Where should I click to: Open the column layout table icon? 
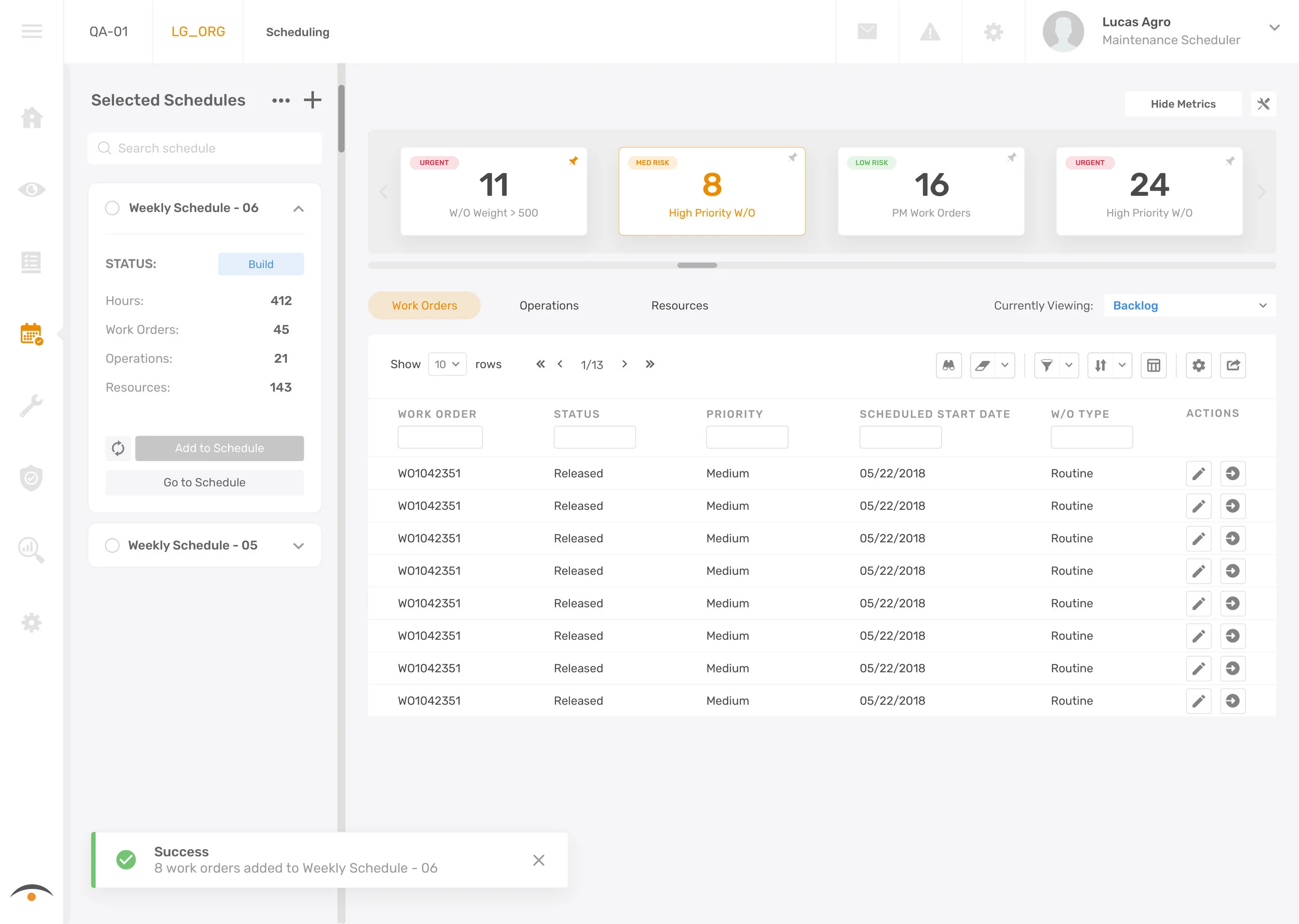point(1153,365)
